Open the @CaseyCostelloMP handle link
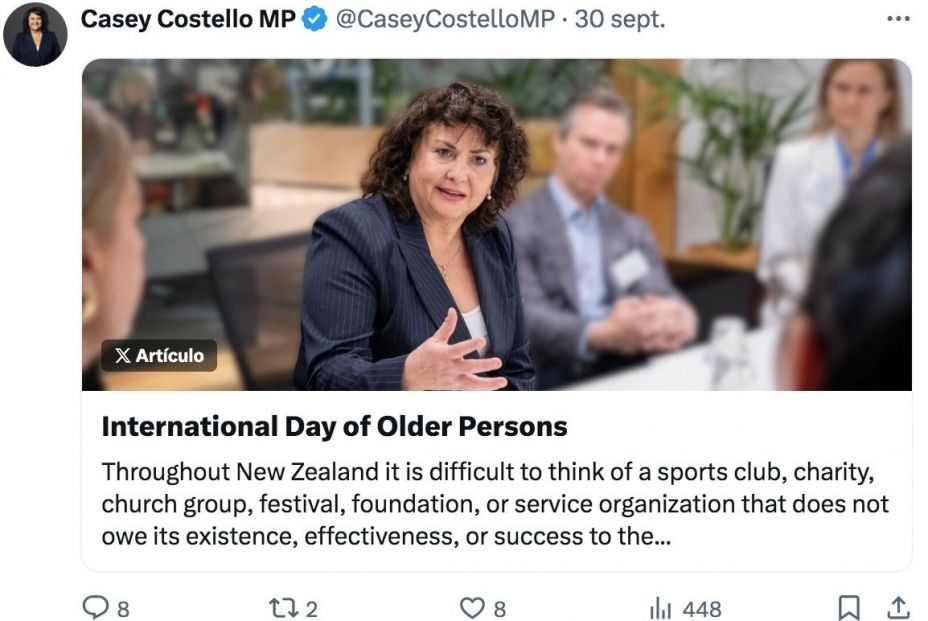 tap(446, 20)
